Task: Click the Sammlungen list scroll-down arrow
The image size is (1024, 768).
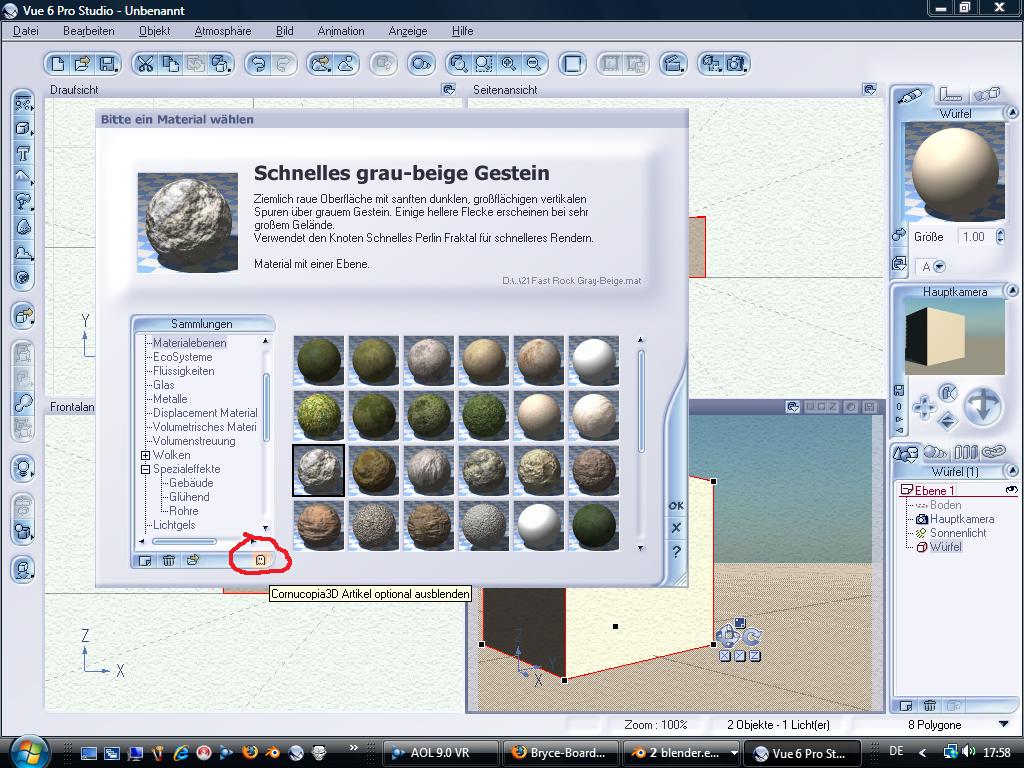Action: pos(265,528)
